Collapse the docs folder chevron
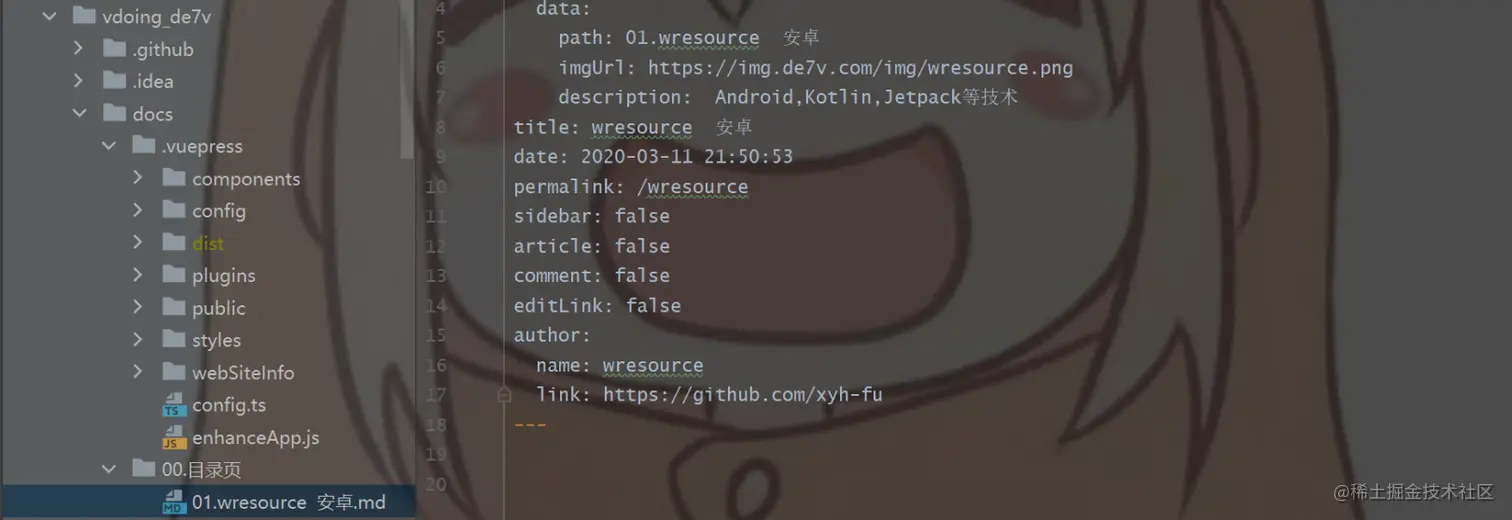Viewport: 1512px width, 520px height. pyautogui.click(x=79, y=113)
